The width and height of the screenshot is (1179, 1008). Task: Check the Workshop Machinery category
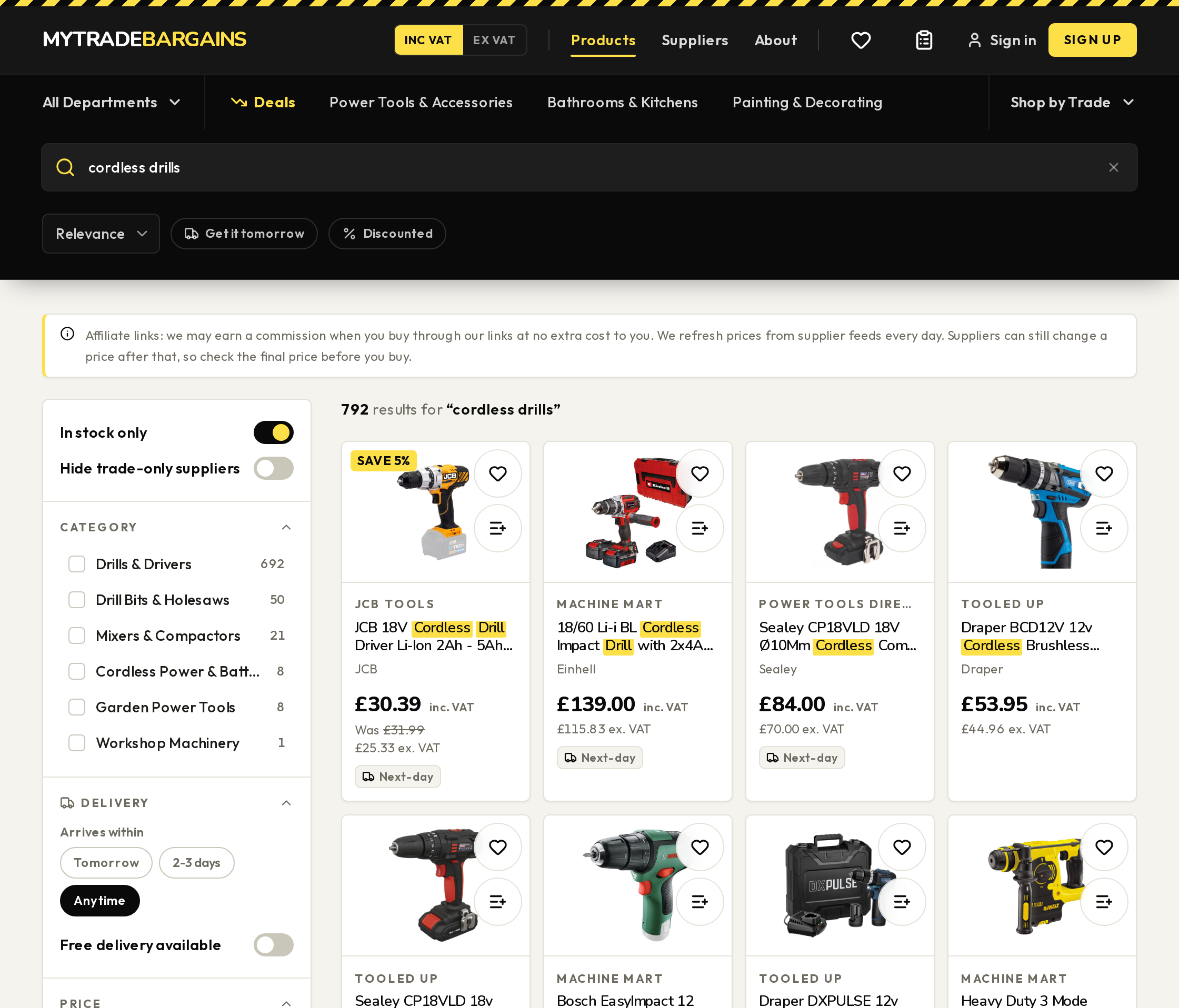click(77, 743)
